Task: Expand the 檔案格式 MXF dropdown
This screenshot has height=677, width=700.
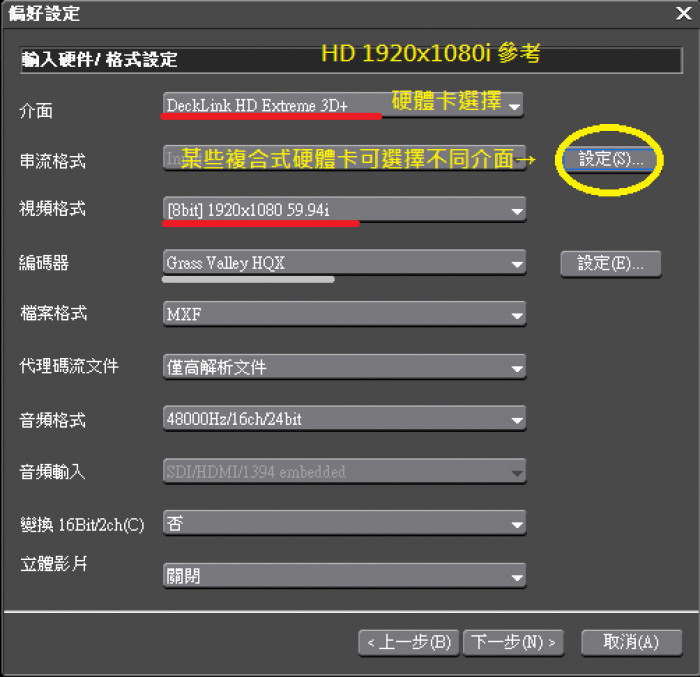Action: coord(344,314)
